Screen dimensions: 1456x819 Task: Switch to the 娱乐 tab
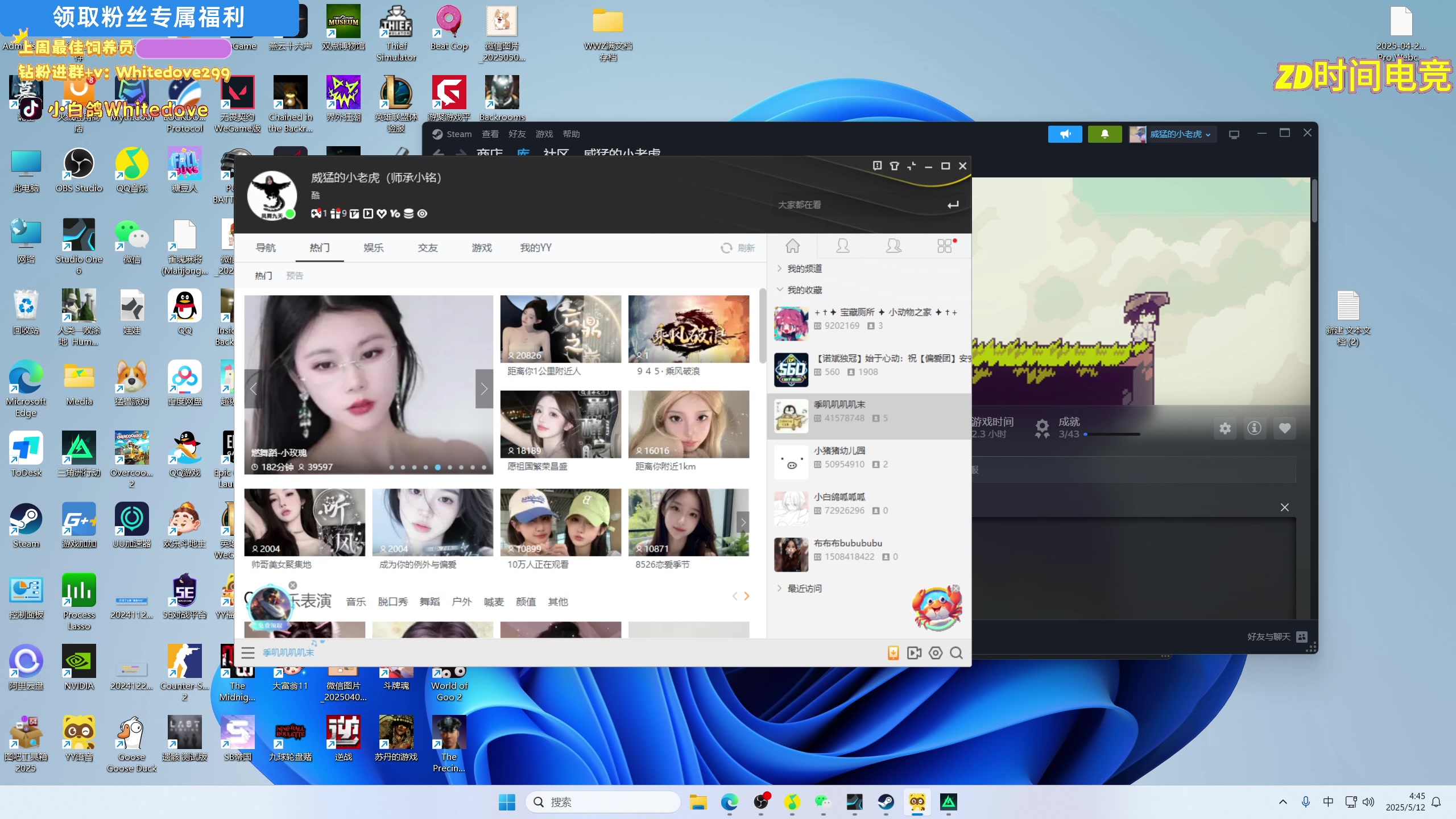click(x=373, y=248)
